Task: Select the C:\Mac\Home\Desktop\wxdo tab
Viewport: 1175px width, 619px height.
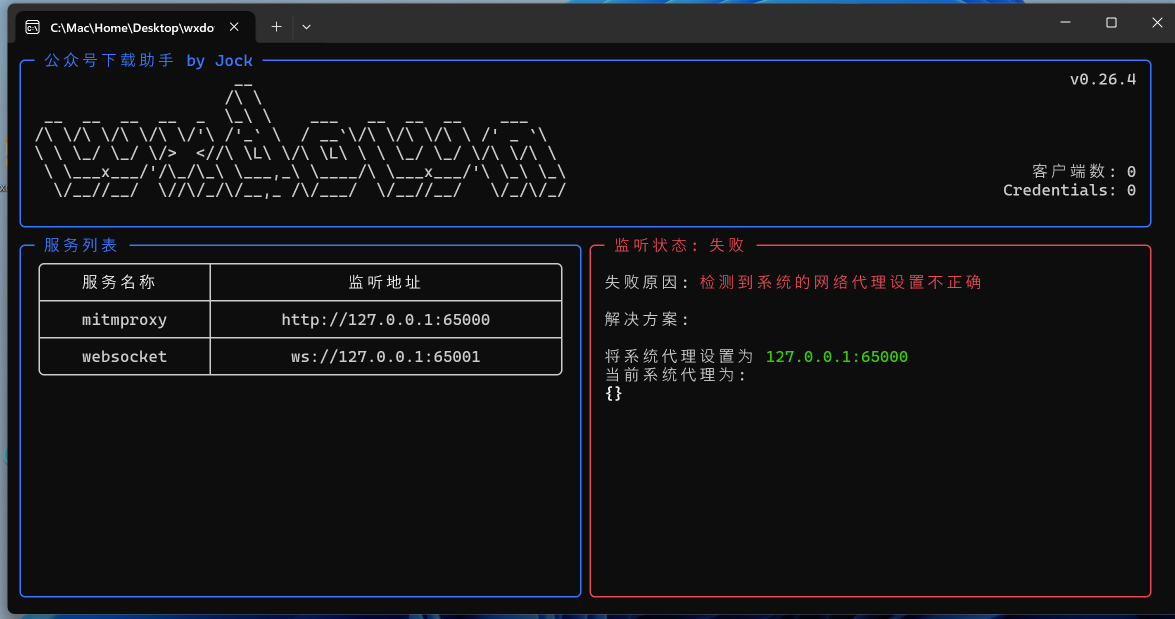Action: click(132, 27)
